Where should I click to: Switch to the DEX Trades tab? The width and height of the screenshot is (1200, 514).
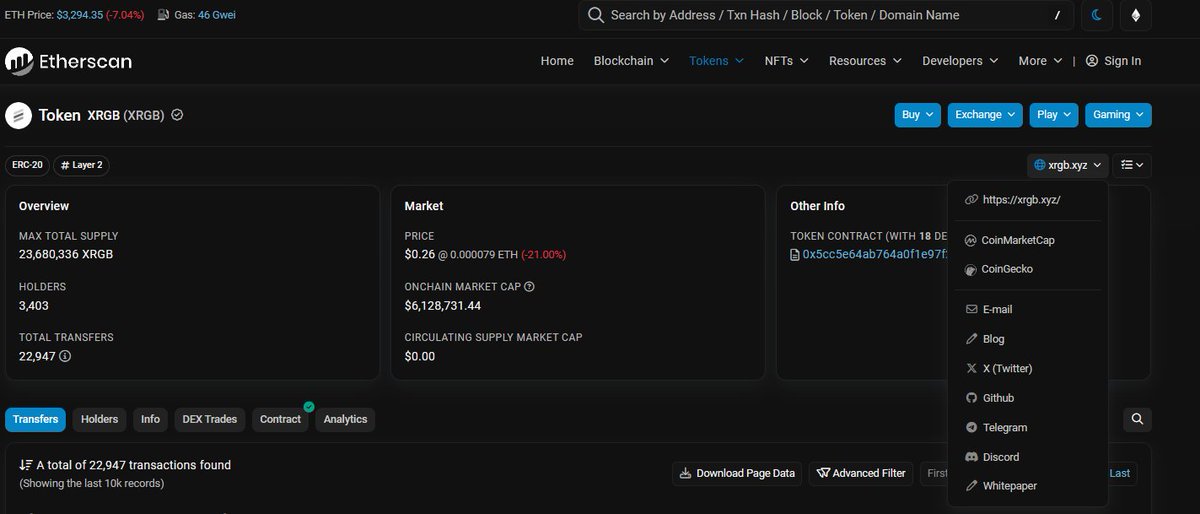[210, 419]
